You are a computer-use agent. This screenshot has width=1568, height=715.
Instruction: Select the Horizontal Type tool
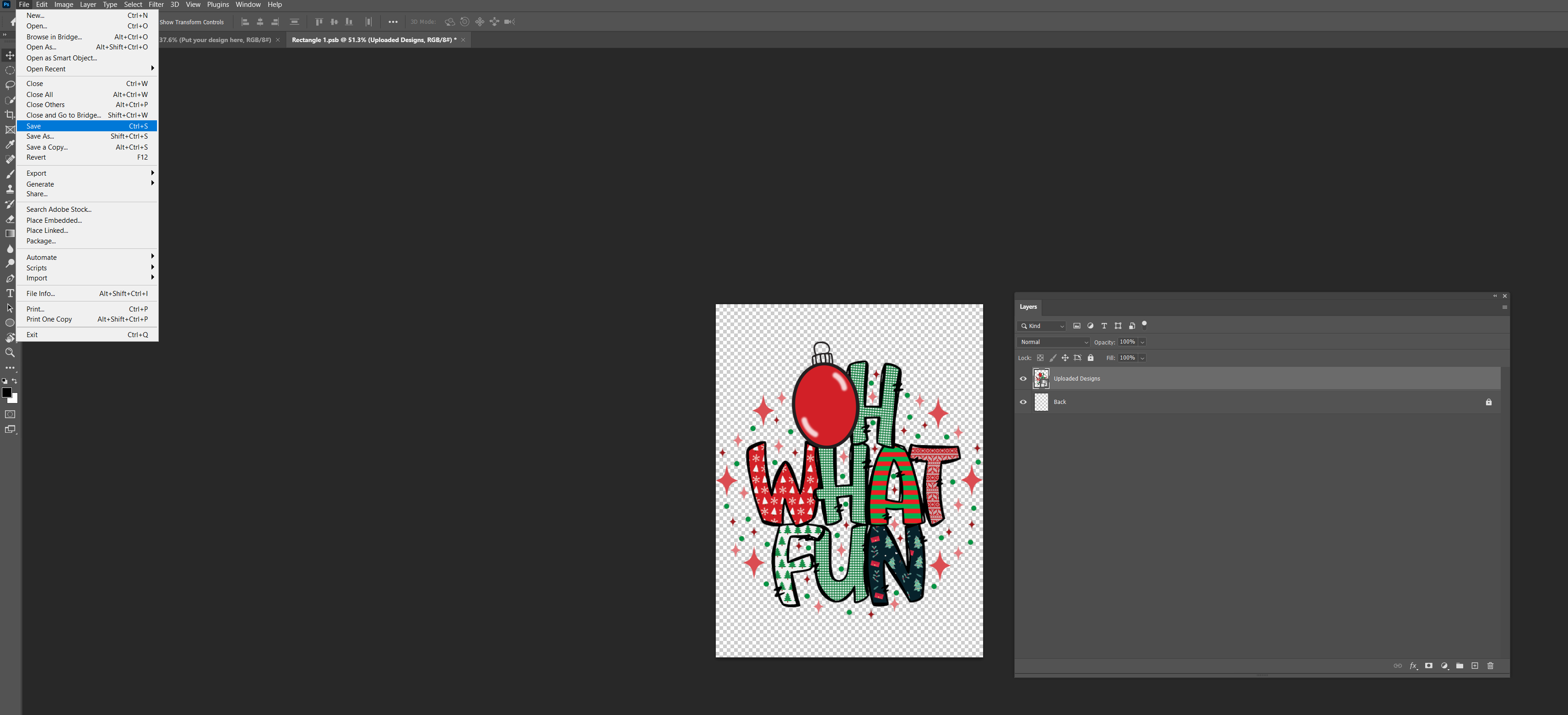click(x=10, y=293)
